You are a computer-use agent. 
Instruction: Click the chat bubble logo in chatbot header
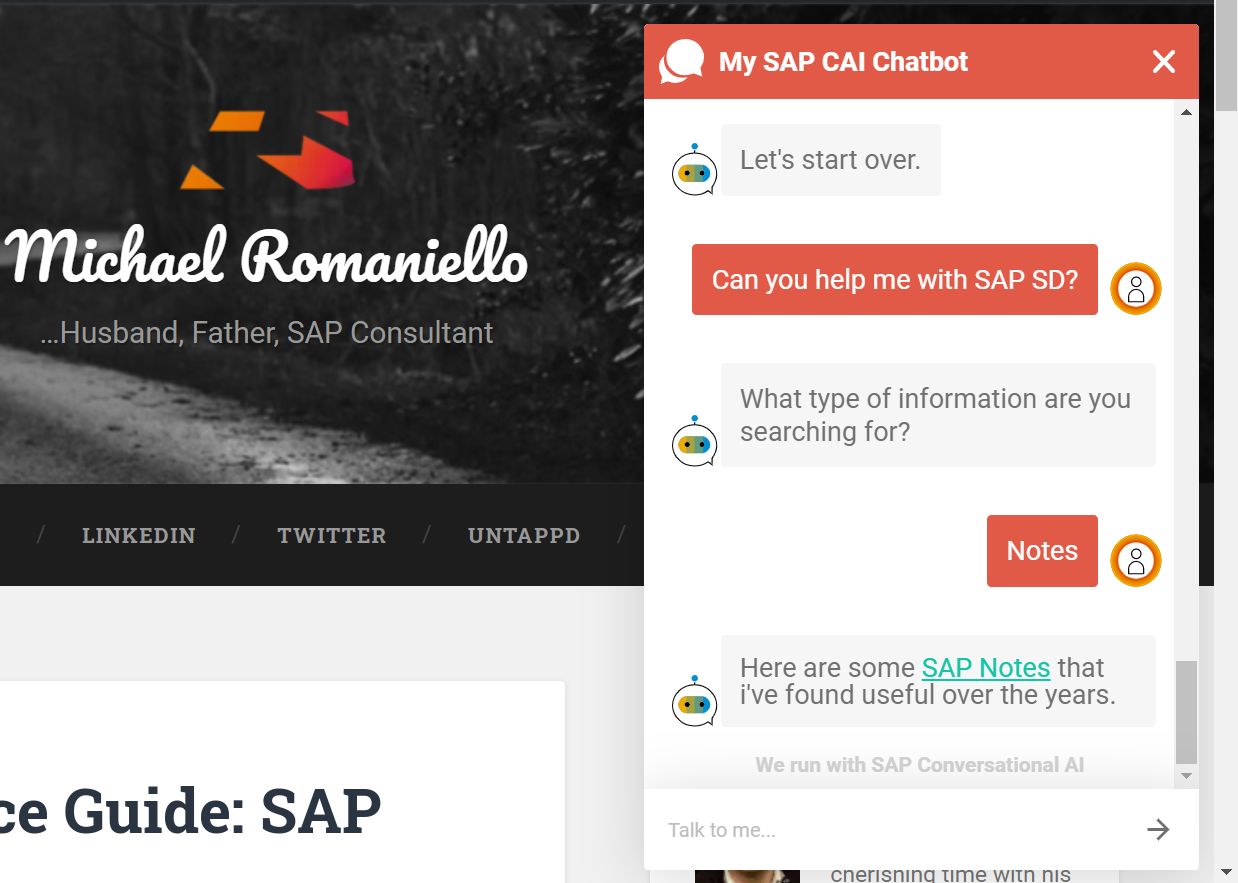[681, 62]
